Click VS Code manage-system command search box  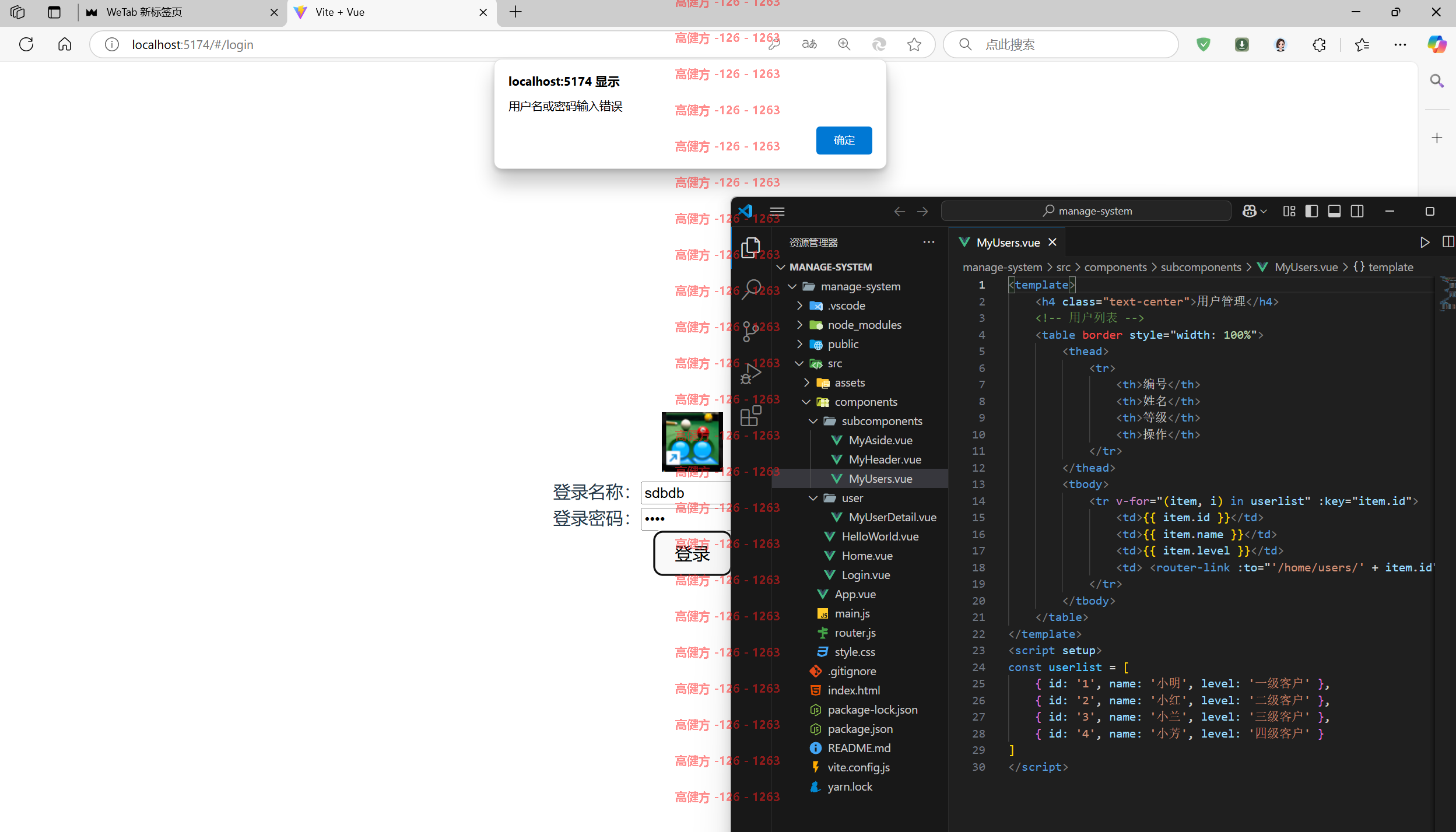[1086, 211]
